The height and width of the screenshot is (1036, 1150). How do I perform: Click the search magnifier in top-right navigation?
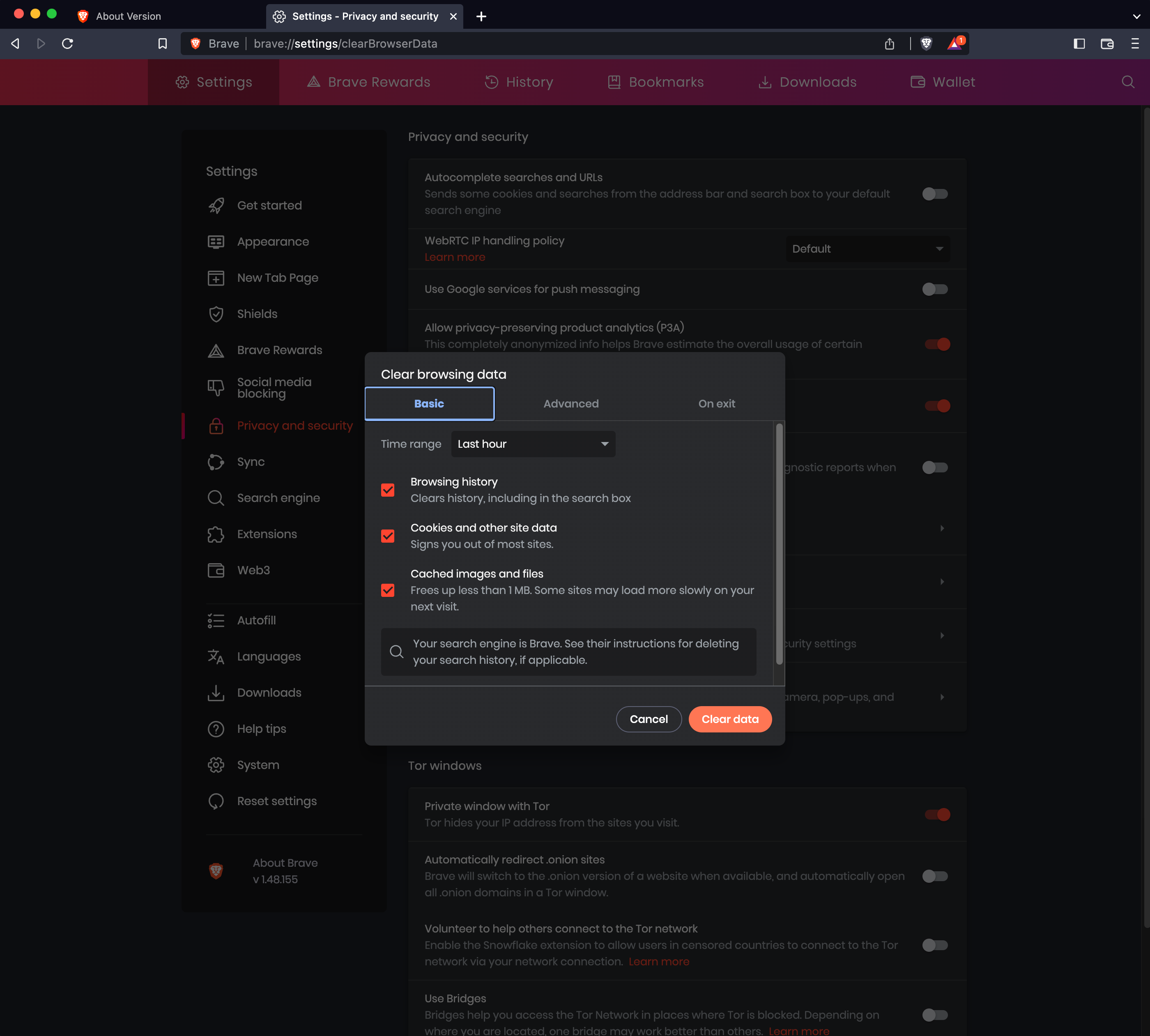pyautogui.click(x=1127, y=82)
